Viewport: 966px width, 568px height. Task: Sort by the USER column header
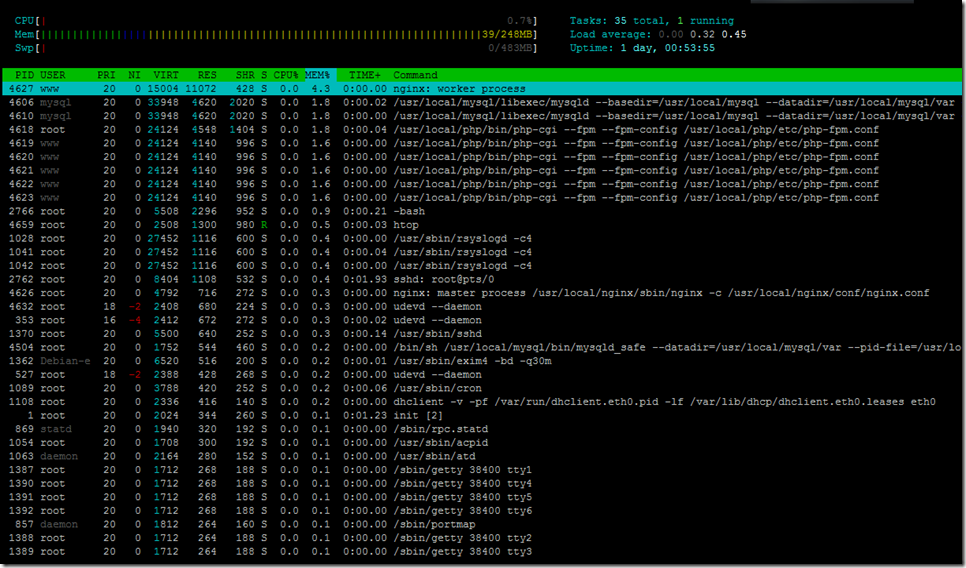pos(53,75)
